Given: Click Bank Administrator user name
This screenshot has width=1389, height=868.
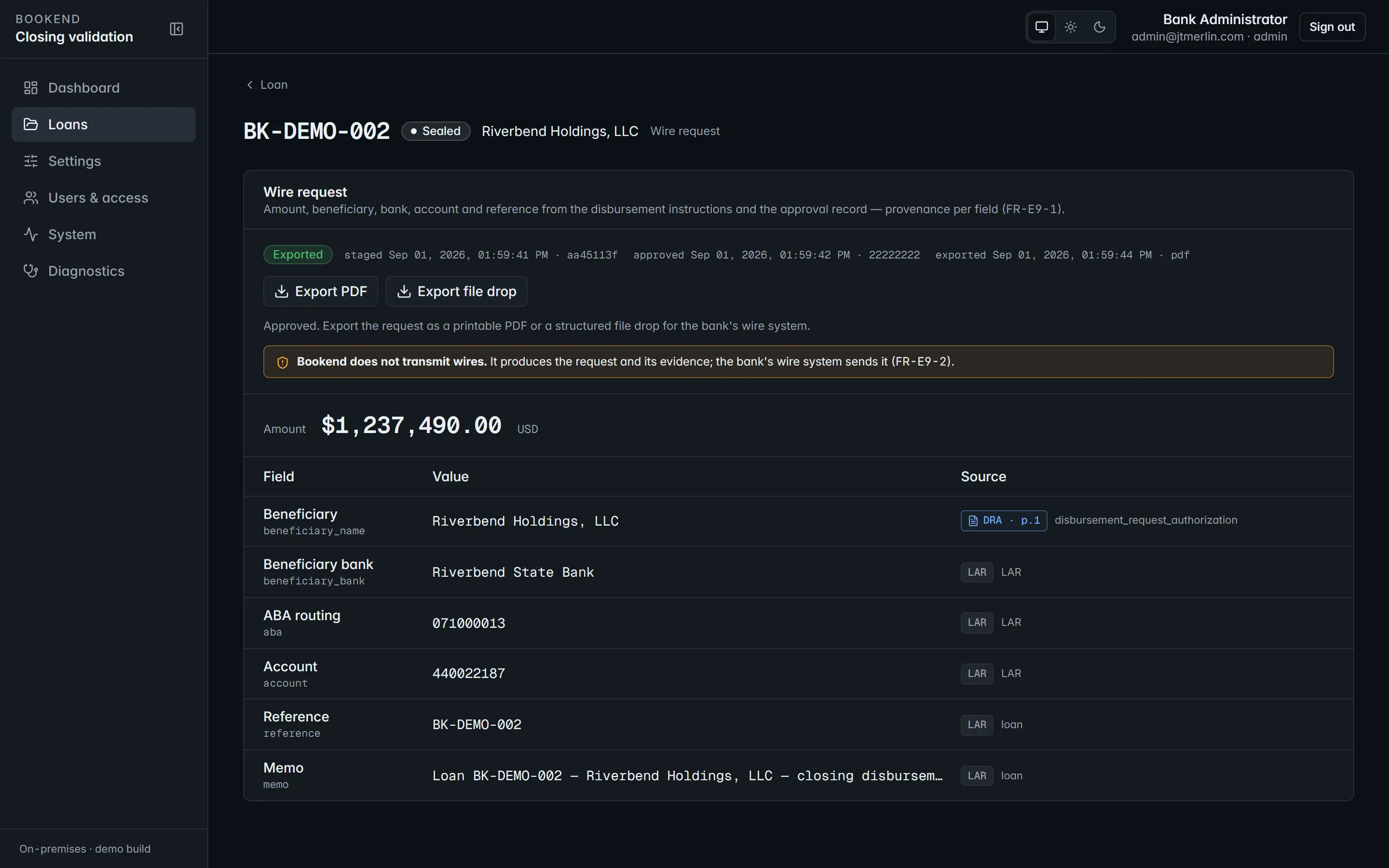Looking at the screenshot, I should click(x=1225, y=19).
